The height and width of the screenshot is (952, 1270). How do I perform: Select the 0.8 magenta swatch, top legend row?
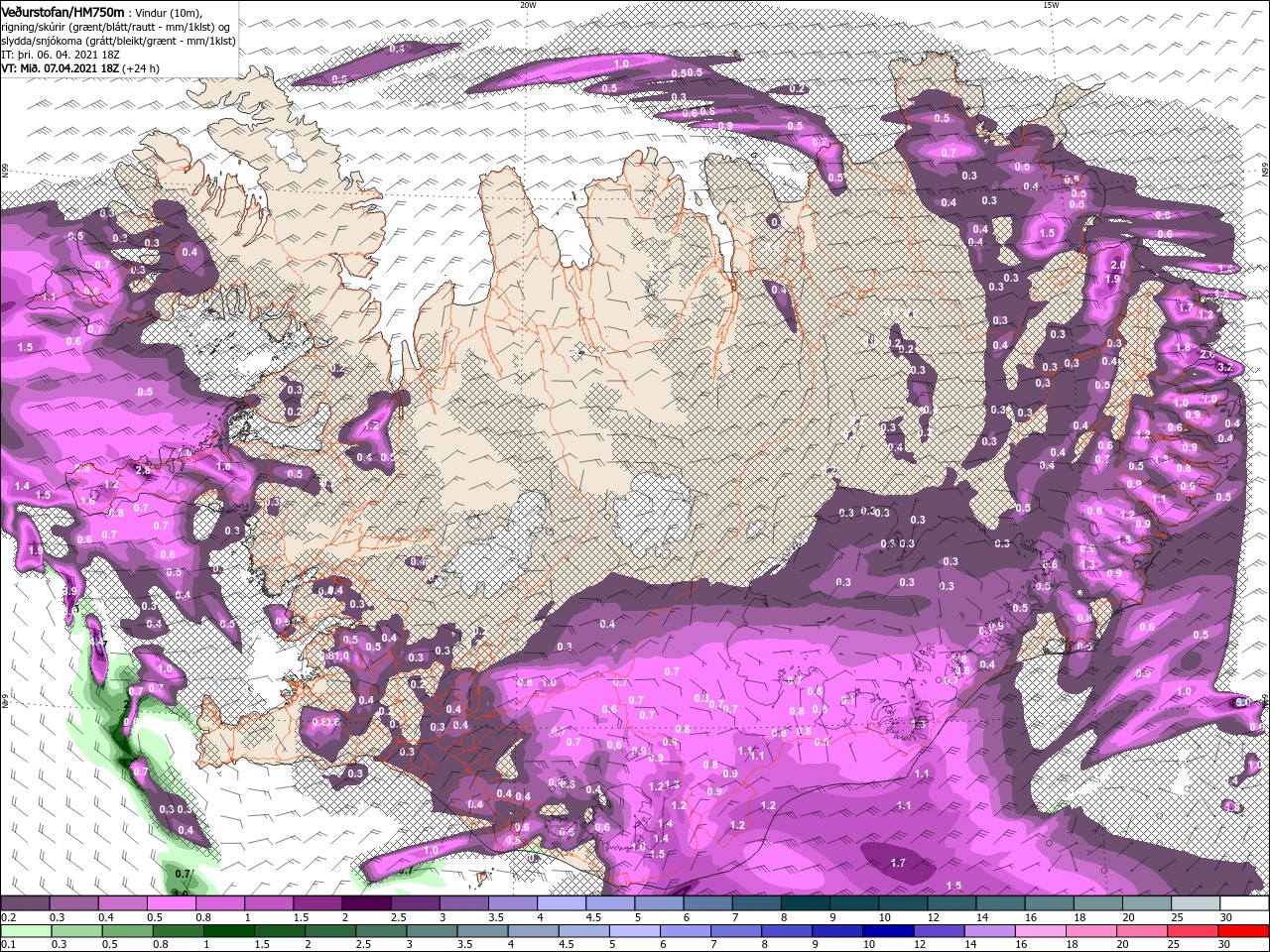point(220,903)
